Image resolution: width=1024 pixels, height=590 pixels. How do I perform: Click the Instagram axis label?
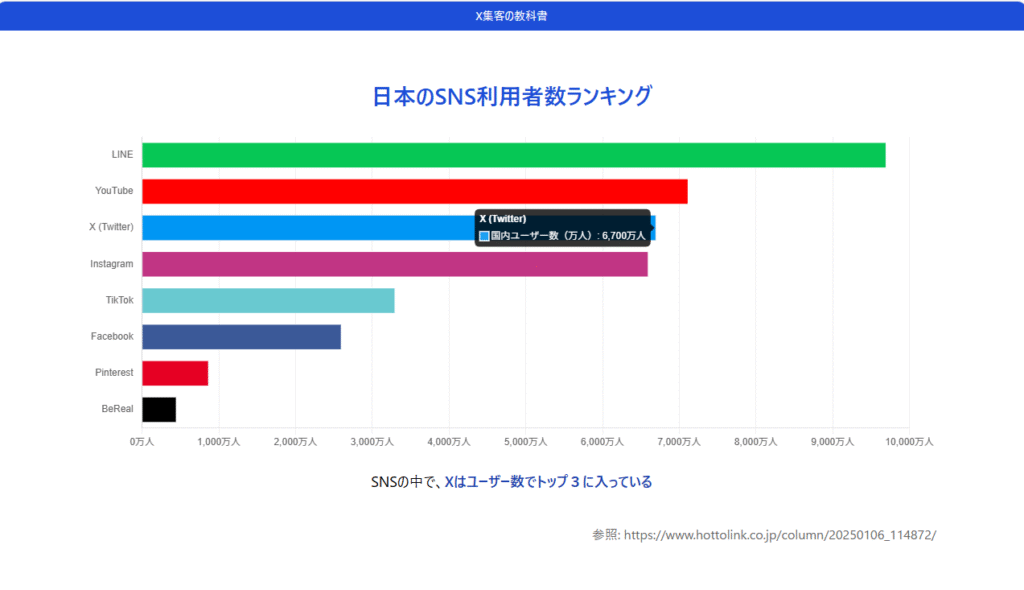tap(111, 264)
